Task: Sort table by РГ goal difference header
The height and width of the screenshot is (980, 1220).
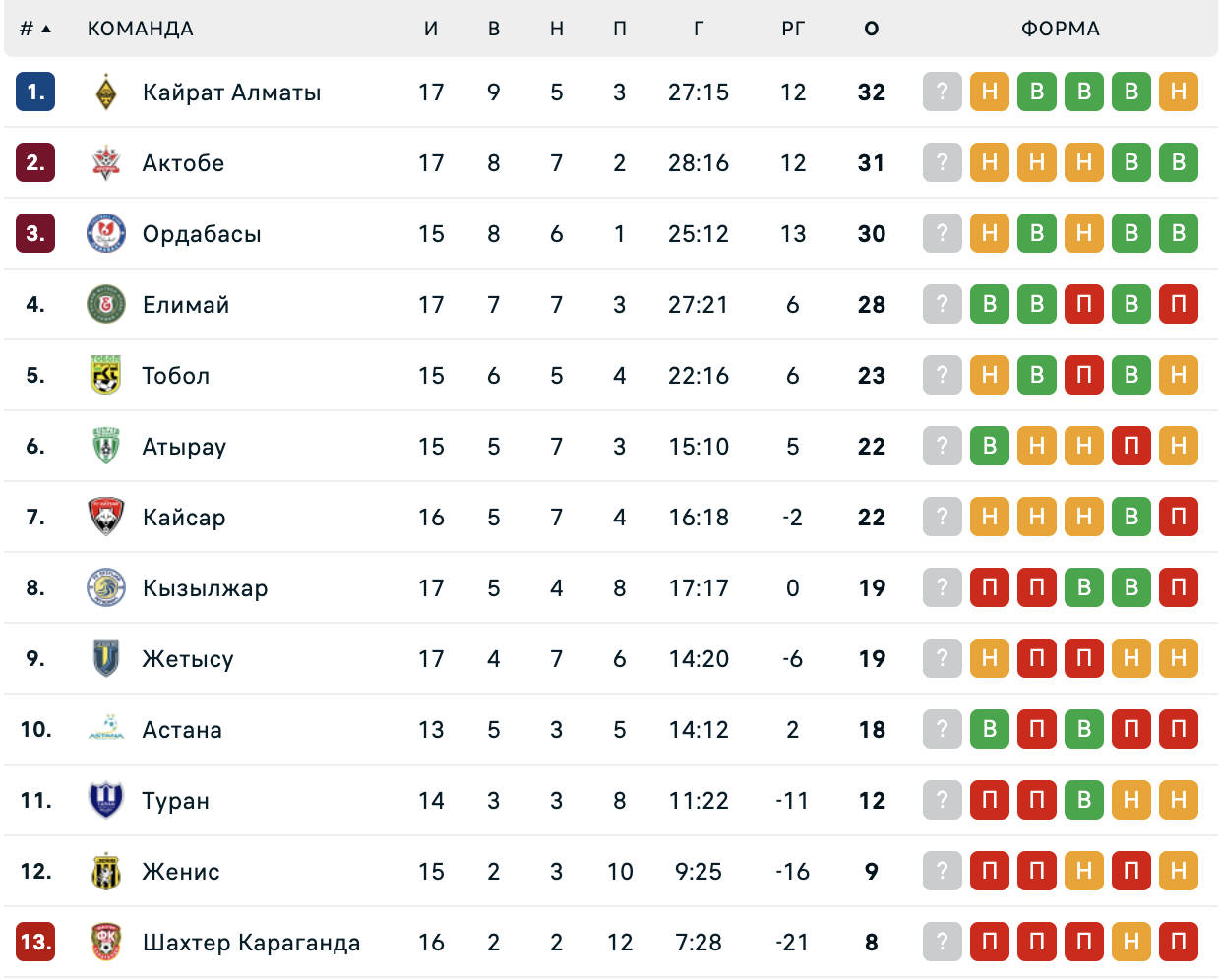Action: tap(793, 30)
